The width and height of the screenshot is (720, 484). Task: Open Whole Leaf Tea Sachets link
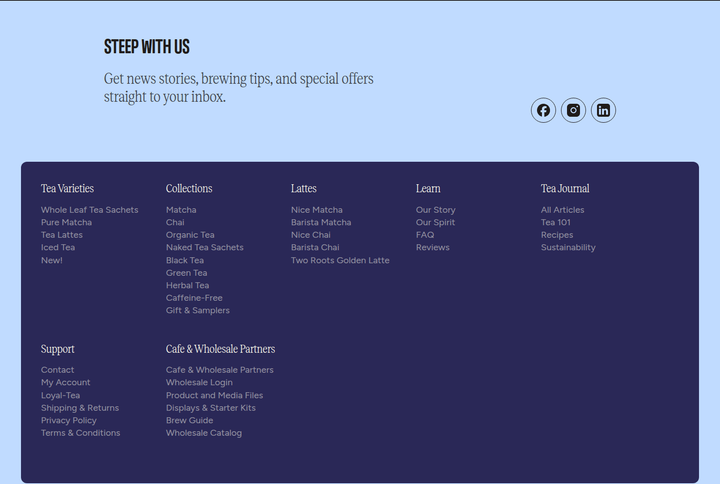pyautogui.click(x=90, y=210)
